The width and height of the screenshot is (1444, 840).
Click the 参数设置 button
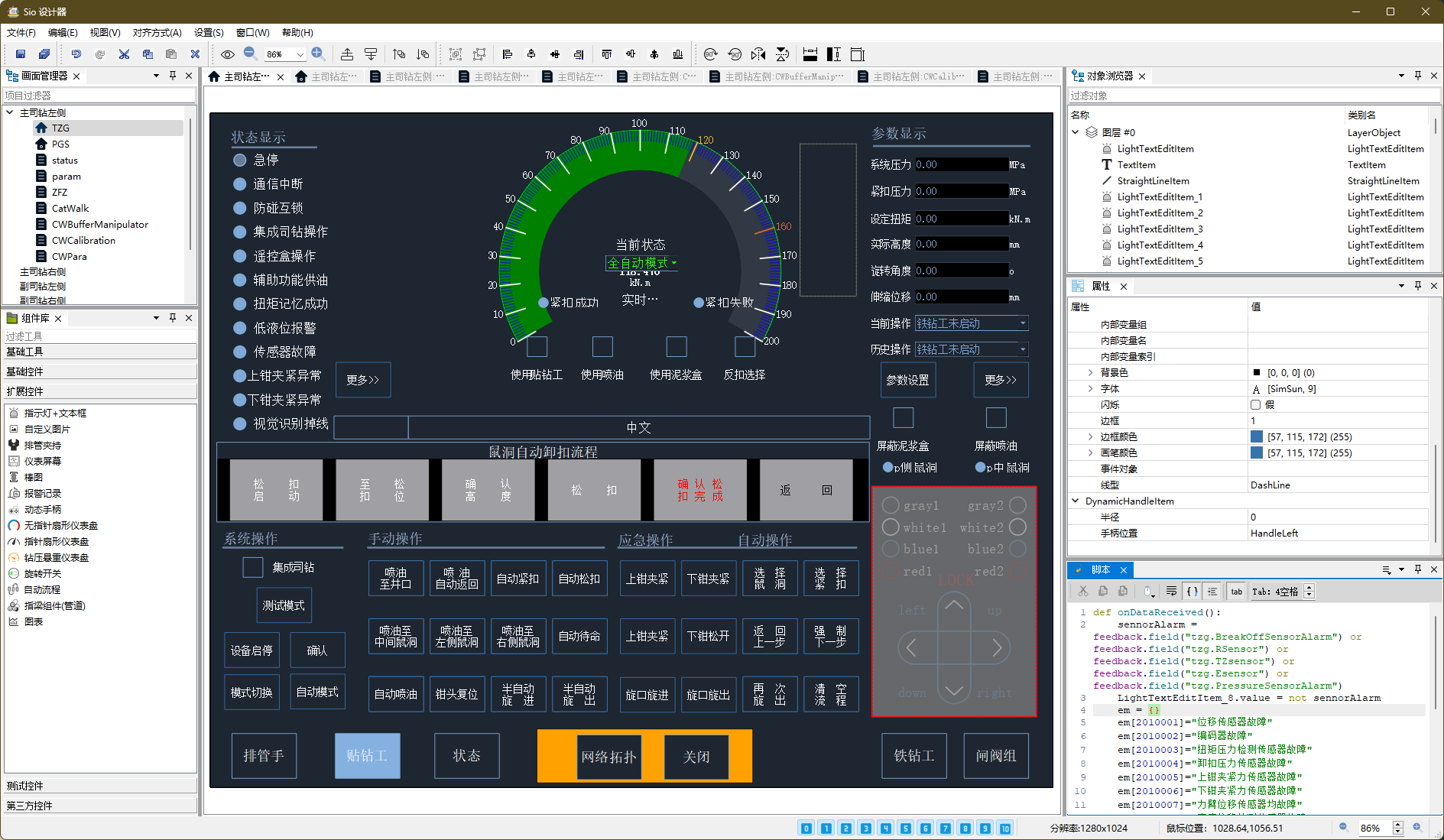907,380
